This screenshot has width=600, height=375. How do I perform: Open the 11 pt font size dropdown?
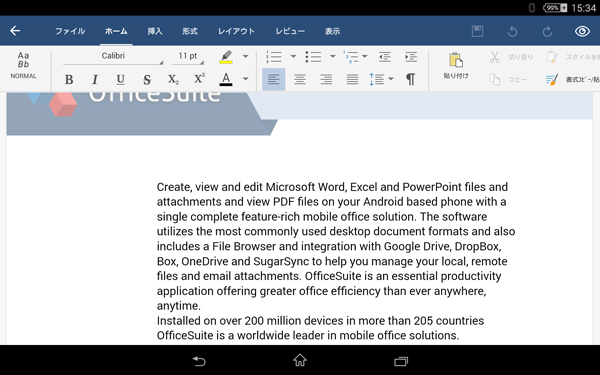coord(188,57)
